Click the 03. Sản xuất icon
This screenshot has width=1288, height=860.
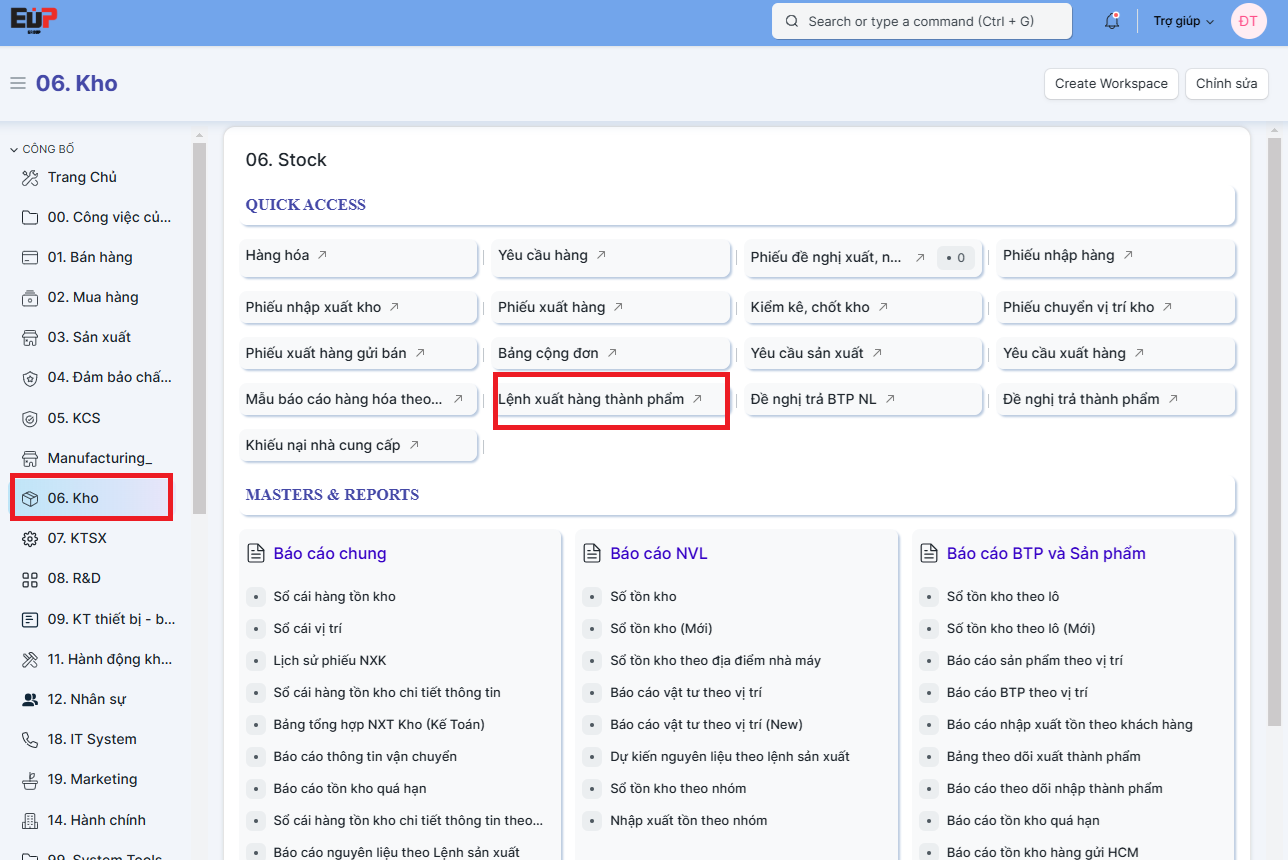(x=30, y=338)
